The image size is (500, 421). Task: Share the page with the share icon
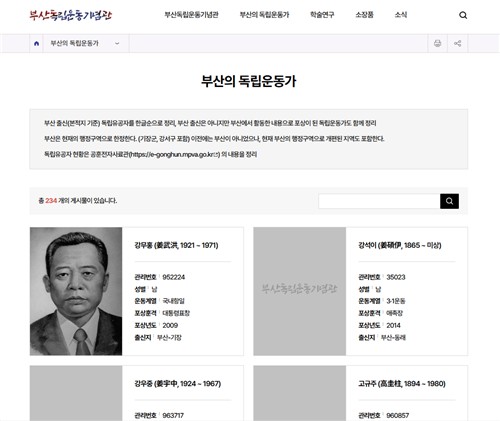[x=458, y=43]
